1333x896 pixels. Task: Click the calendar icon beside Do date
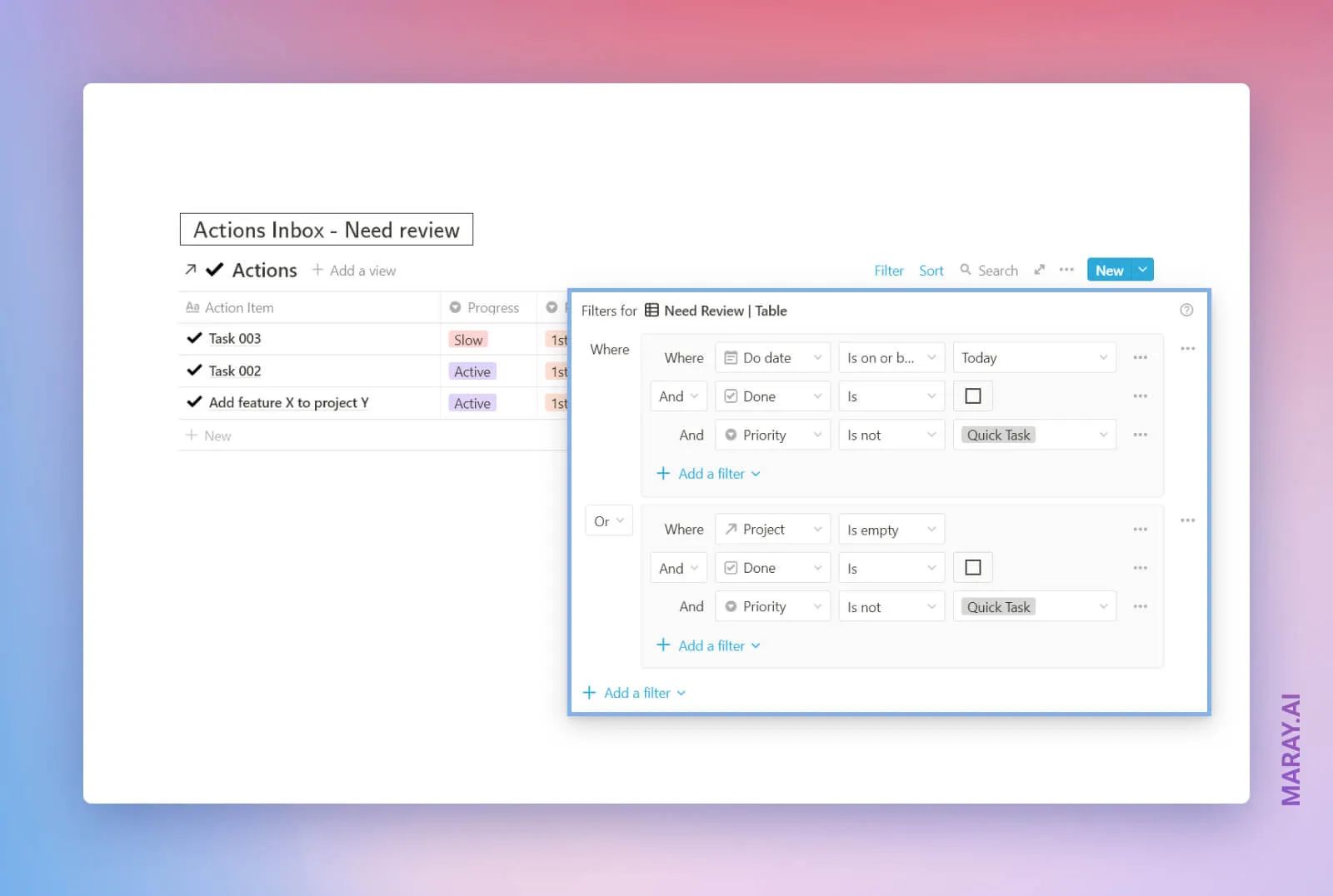(731, 356)
